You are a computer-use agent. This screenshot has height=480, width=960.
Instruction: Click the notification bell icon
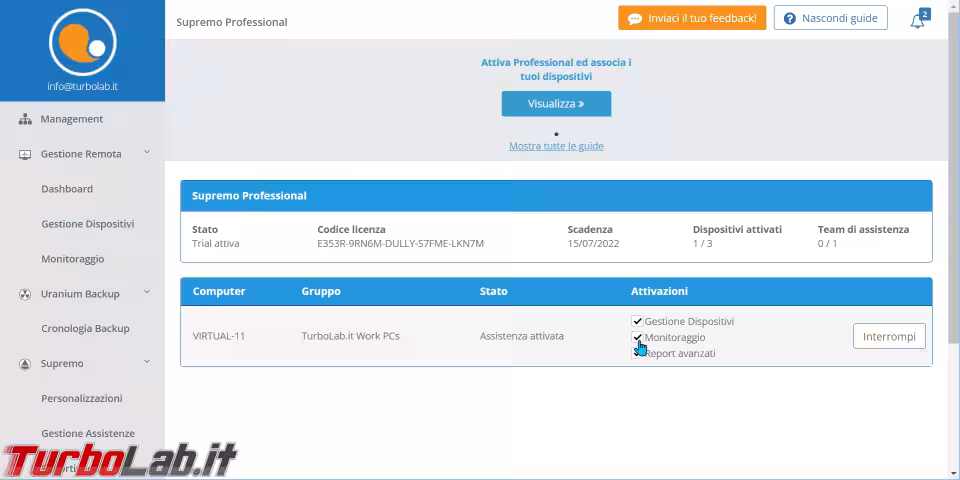pyautogui.click(x=917, y=20)
